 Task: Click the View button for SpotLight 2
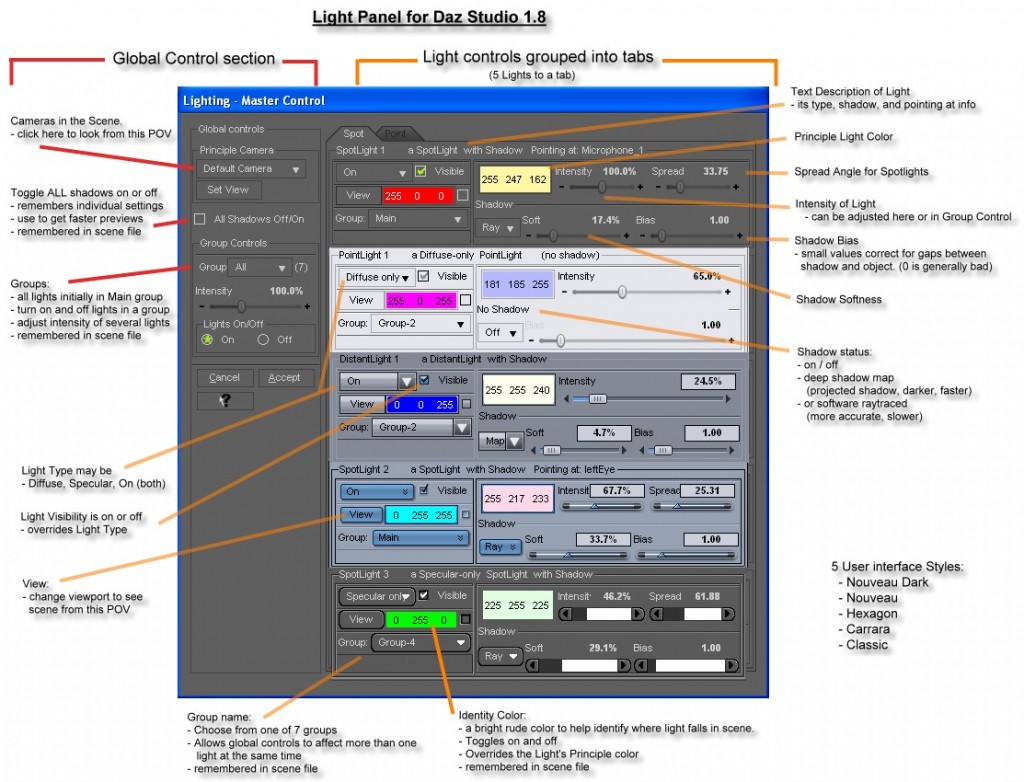[x=361, y=515]
